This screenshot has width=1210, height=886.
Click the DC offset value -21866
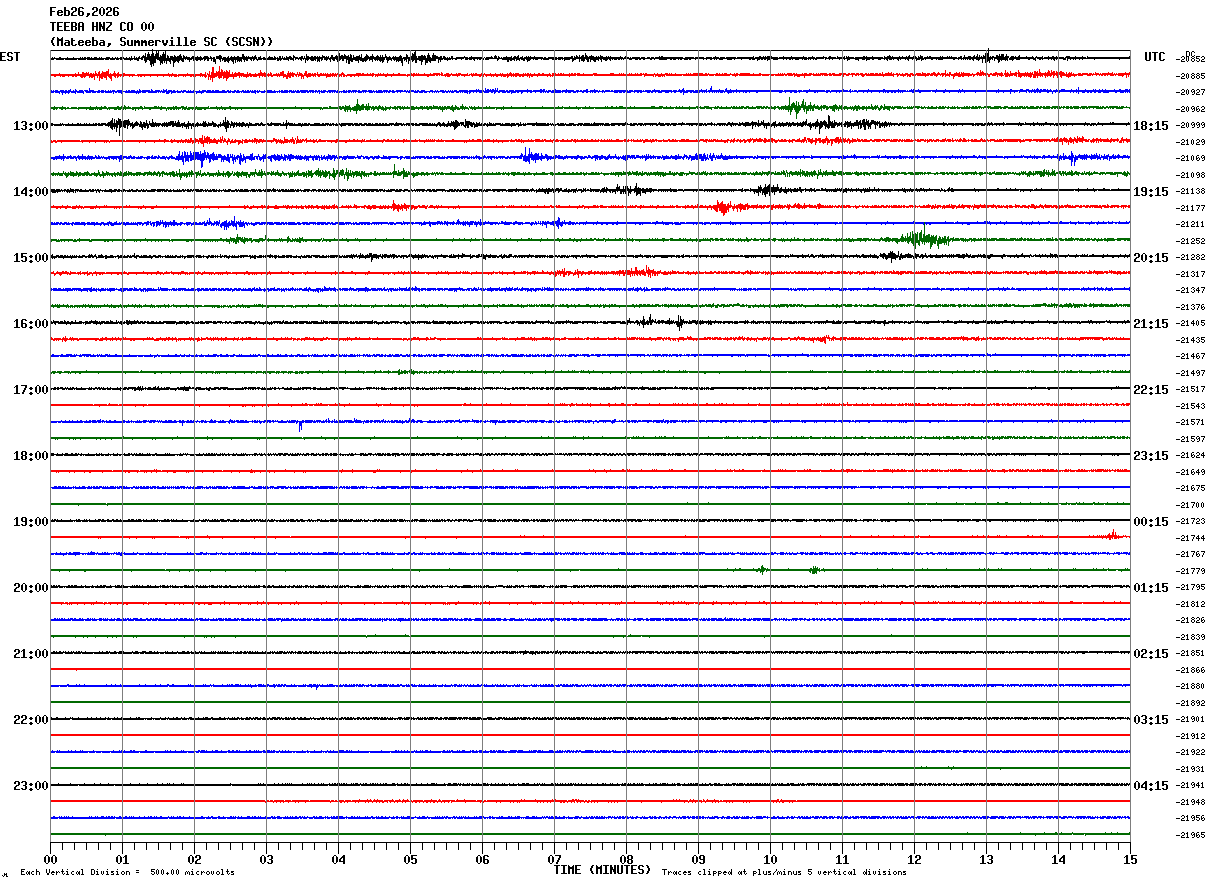1191,670
